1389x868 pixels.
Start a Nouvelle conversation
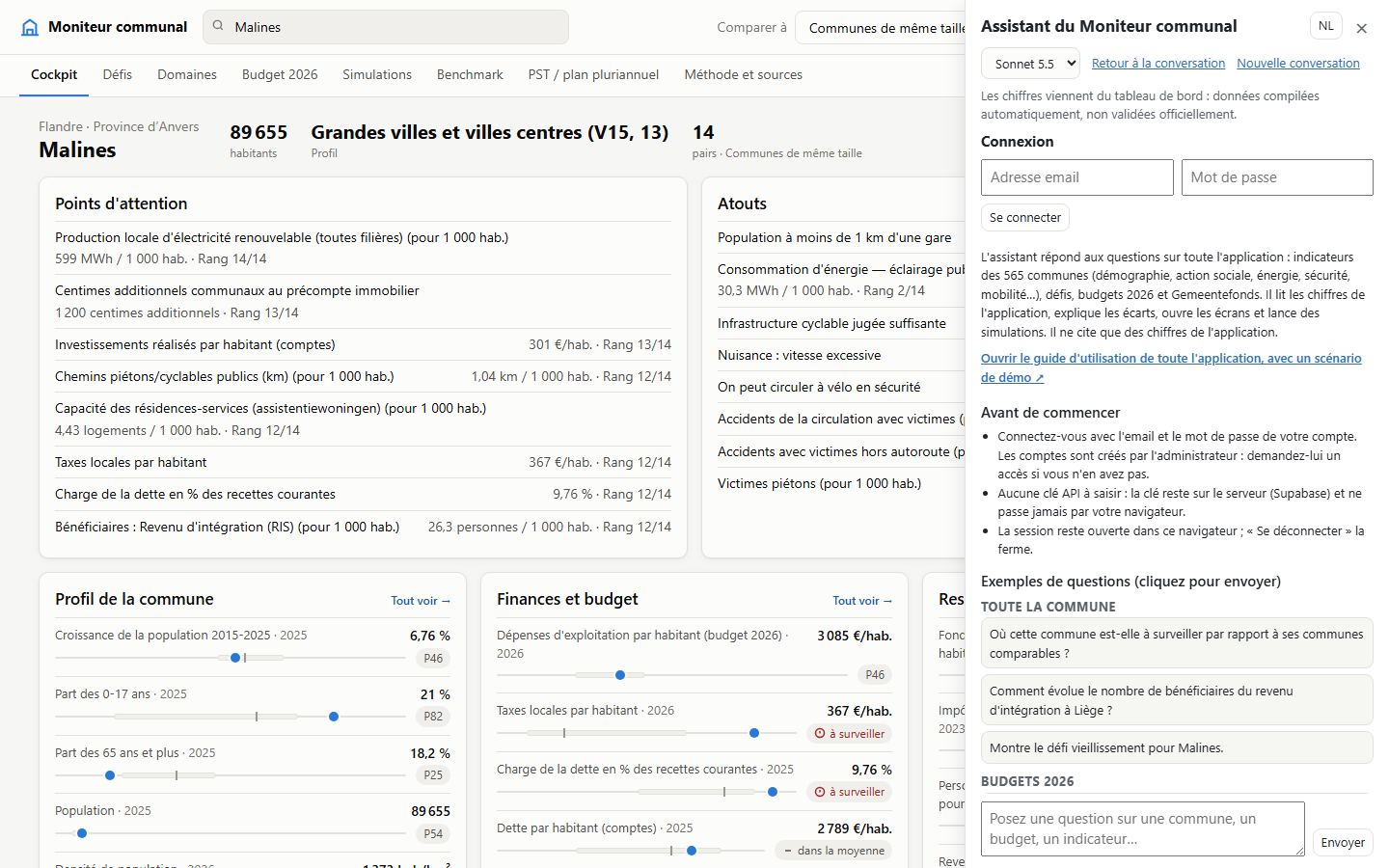coord(1298,64)
